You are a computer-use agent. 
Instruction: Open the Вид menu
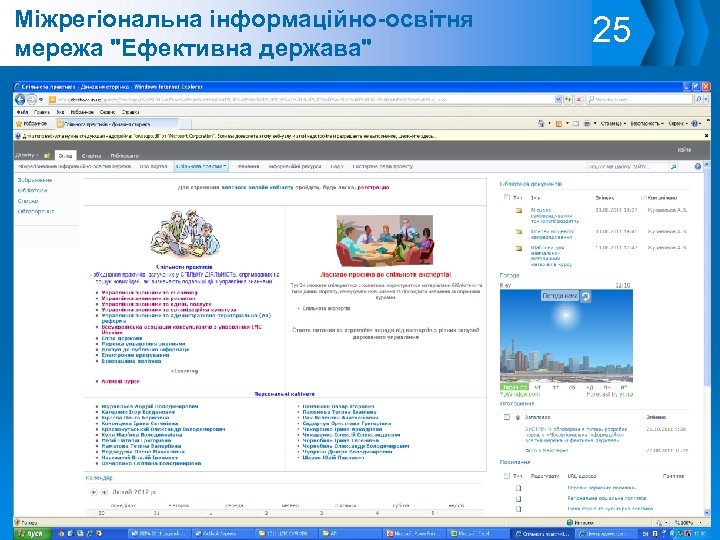60,112
